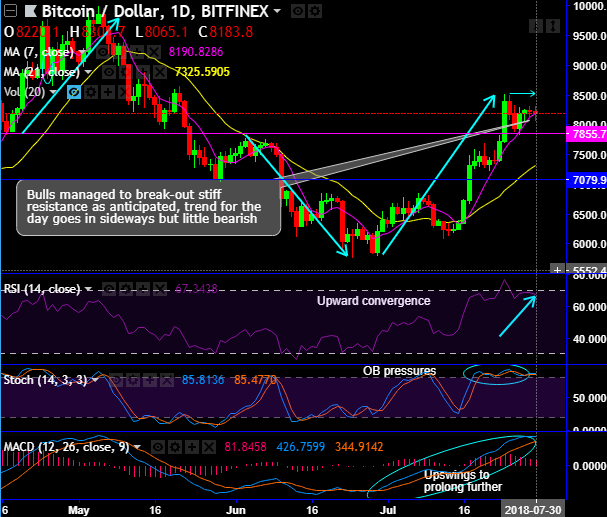Hide the MA (7, close) indicator
This screenshot has width=607, height=517.
coord(103,52)
